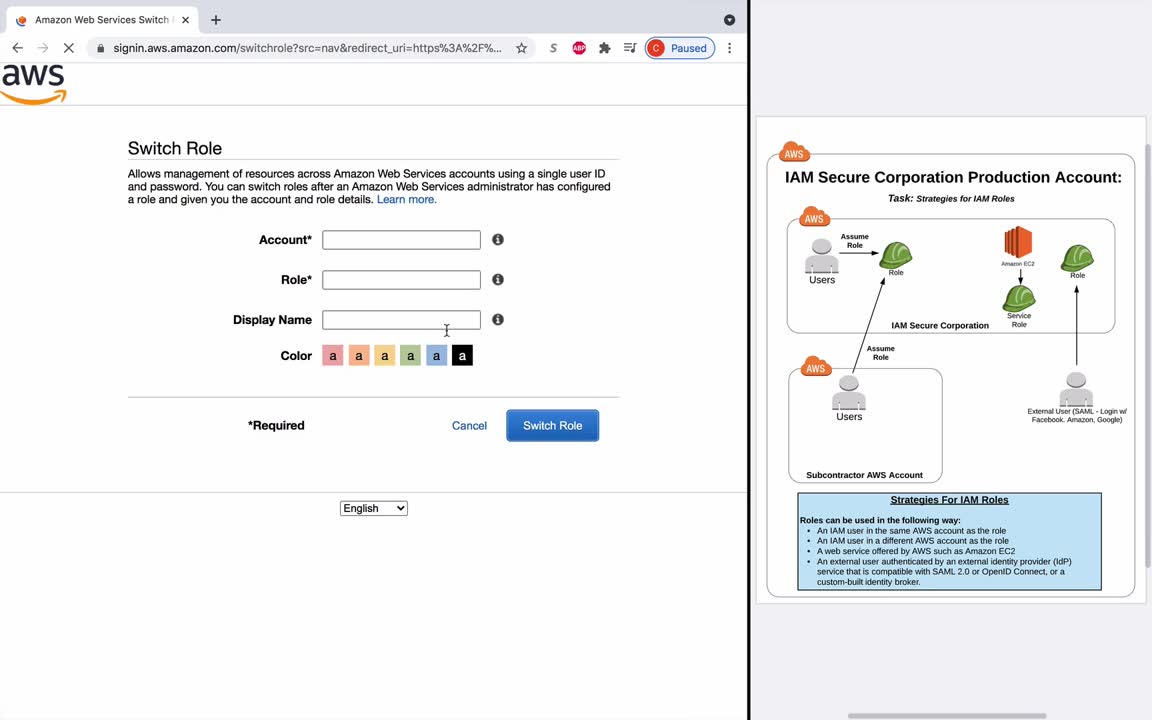Close the Amazon Web Services Switch tab

coord(185,20)
